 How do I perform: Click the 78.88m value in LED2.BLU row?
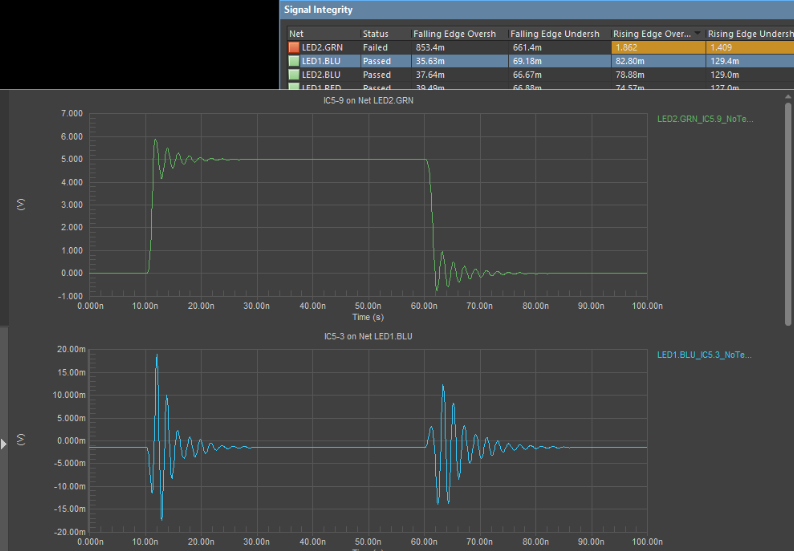tap(630, 75)
